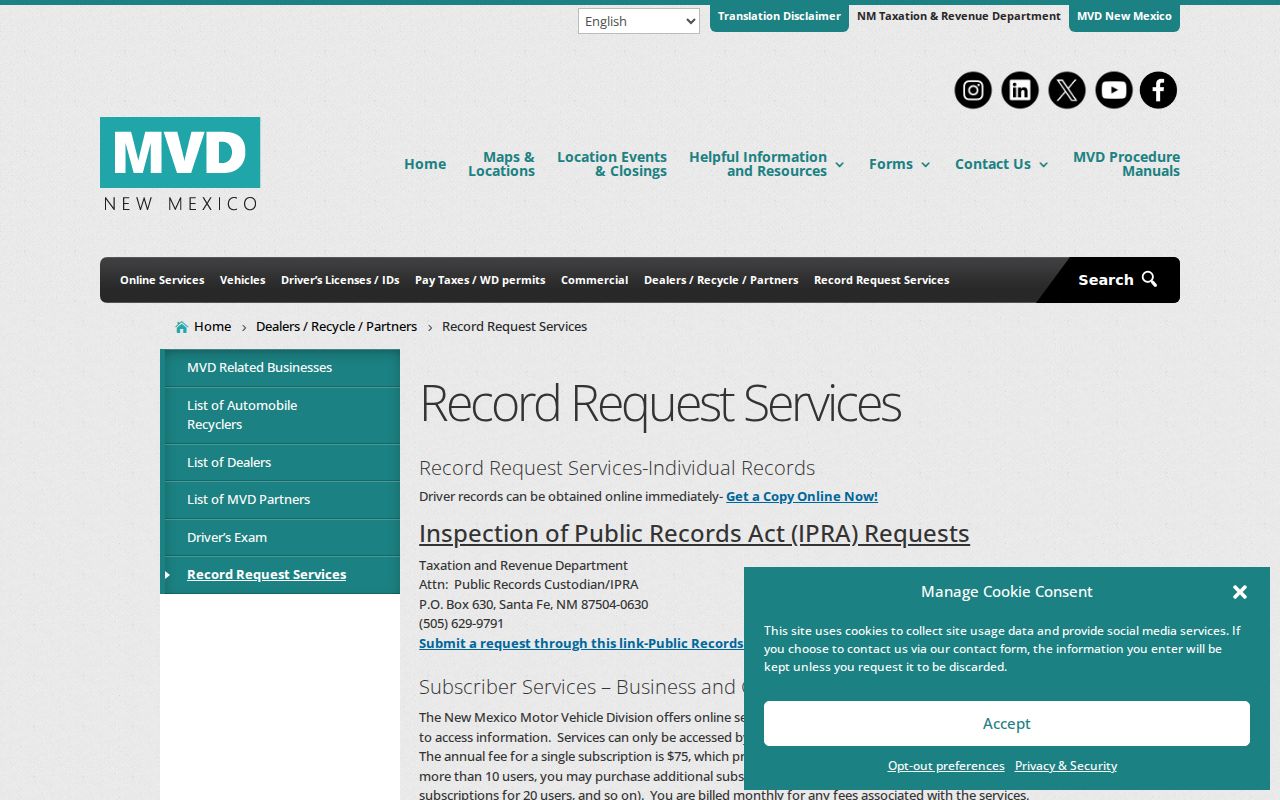Select Online Services in dark navbar
1280x800 pixels.
point(162,280)
